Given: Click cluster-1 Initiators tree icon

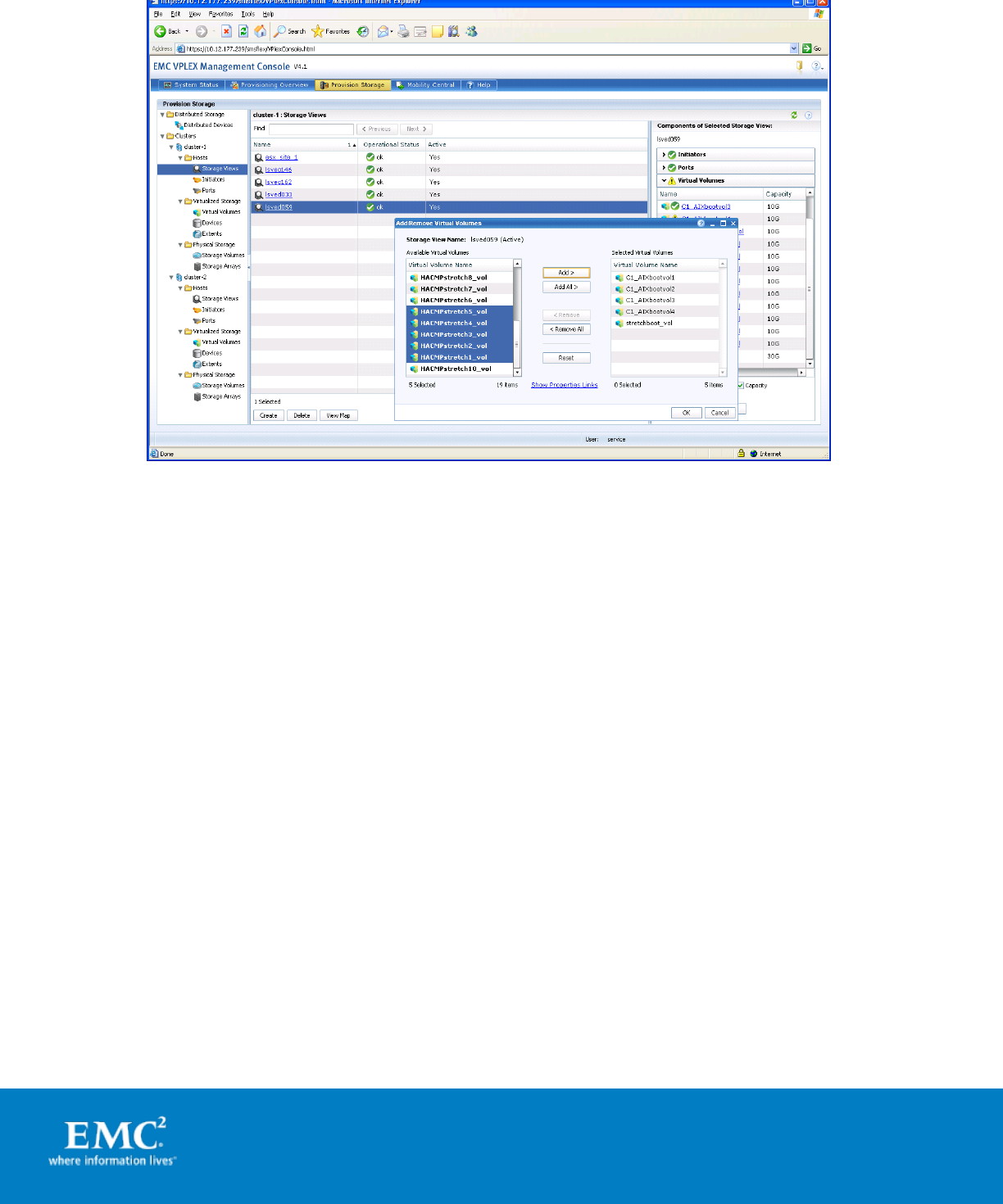Looking at the screenshot, I should [197, 179].
